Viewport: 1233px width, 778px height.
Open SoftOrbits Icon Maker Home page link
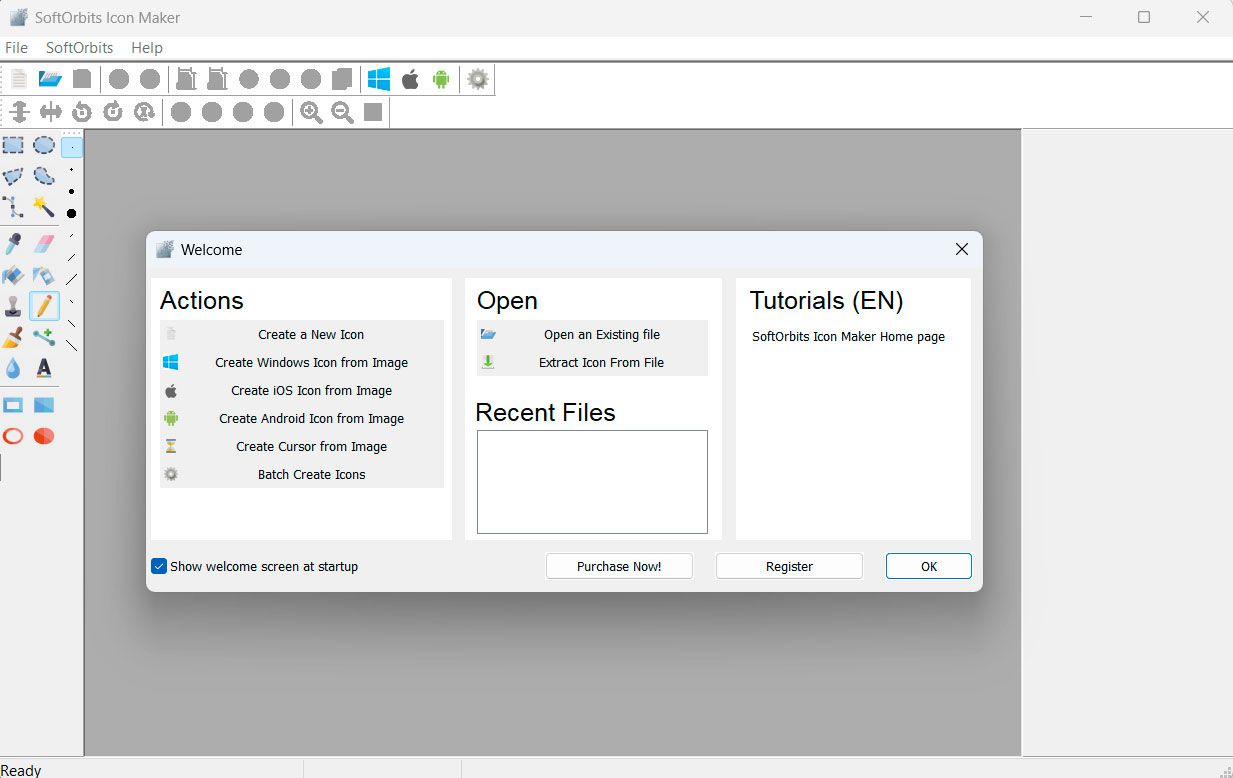[848, 337]
